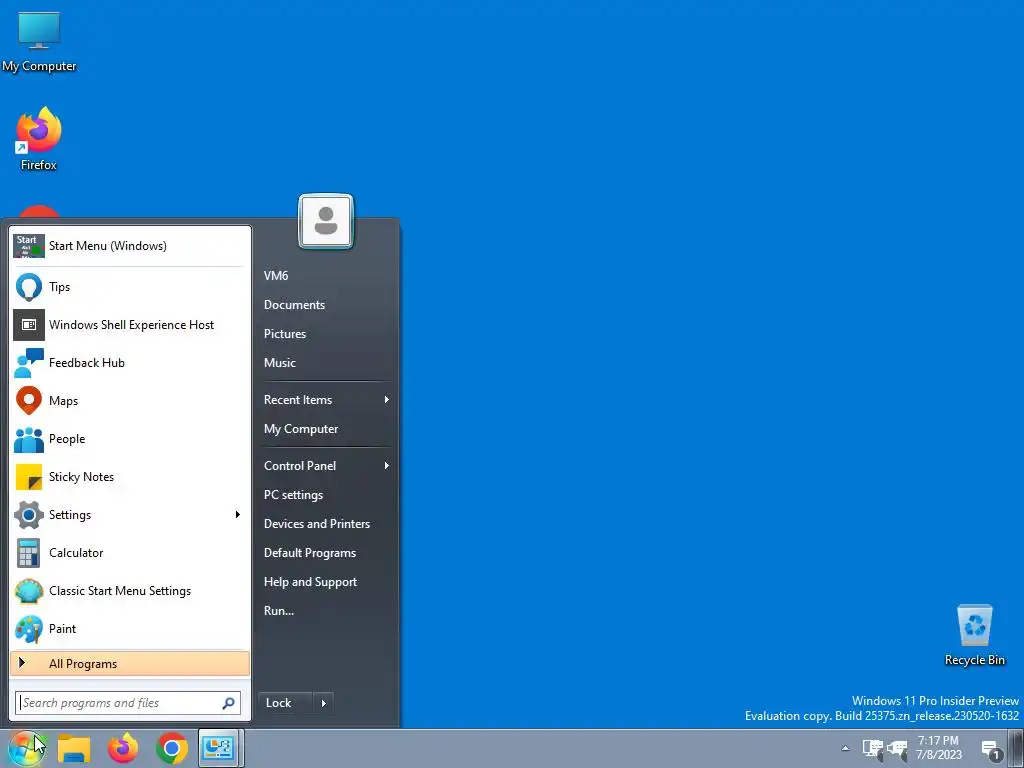
Task: Open the Maps pin icon
Action: point(29,400)
